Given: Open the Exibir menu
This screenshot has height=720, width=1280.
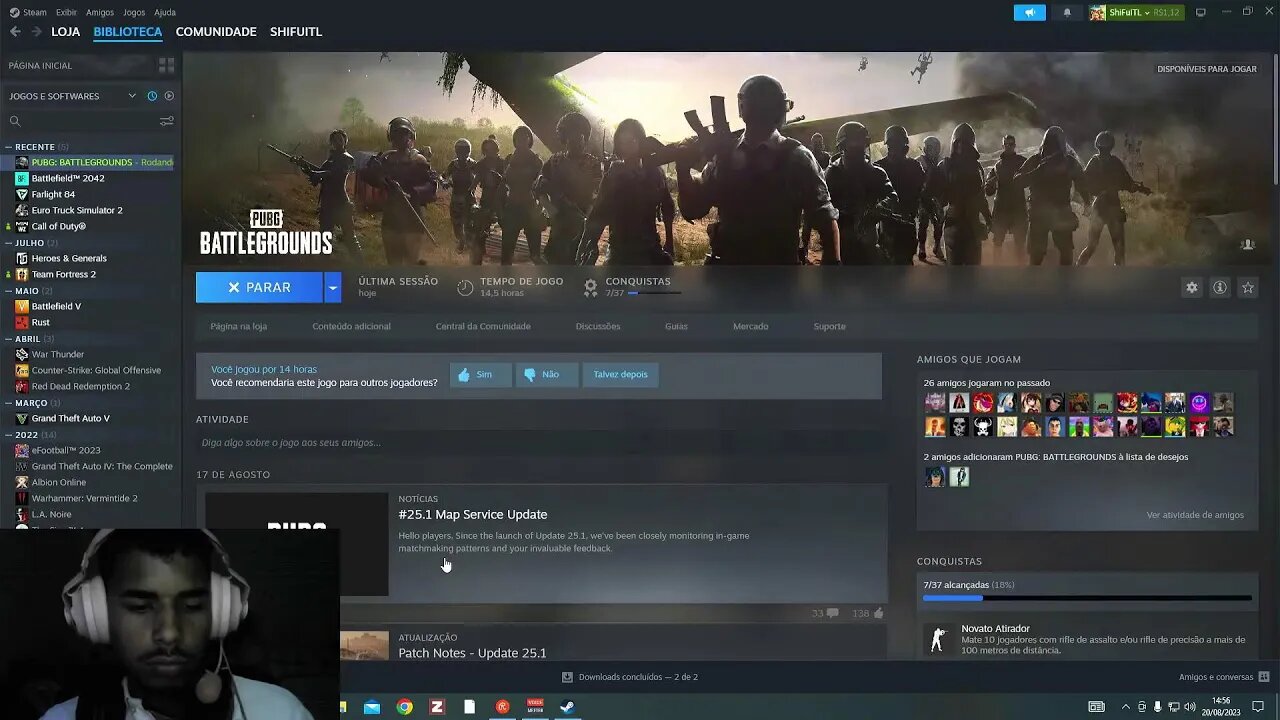Looking at the screenshot, I should tap(66, 12).
